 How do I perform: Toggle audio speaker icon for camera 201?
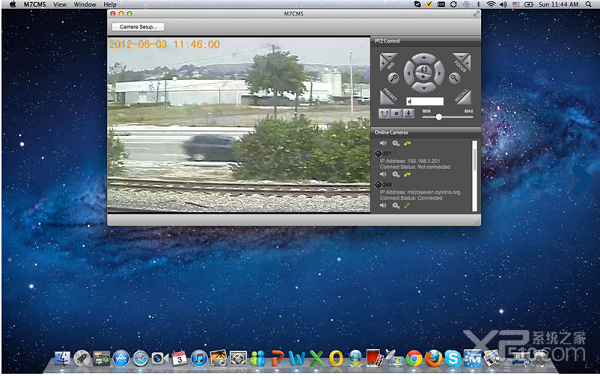click(383, 174)
